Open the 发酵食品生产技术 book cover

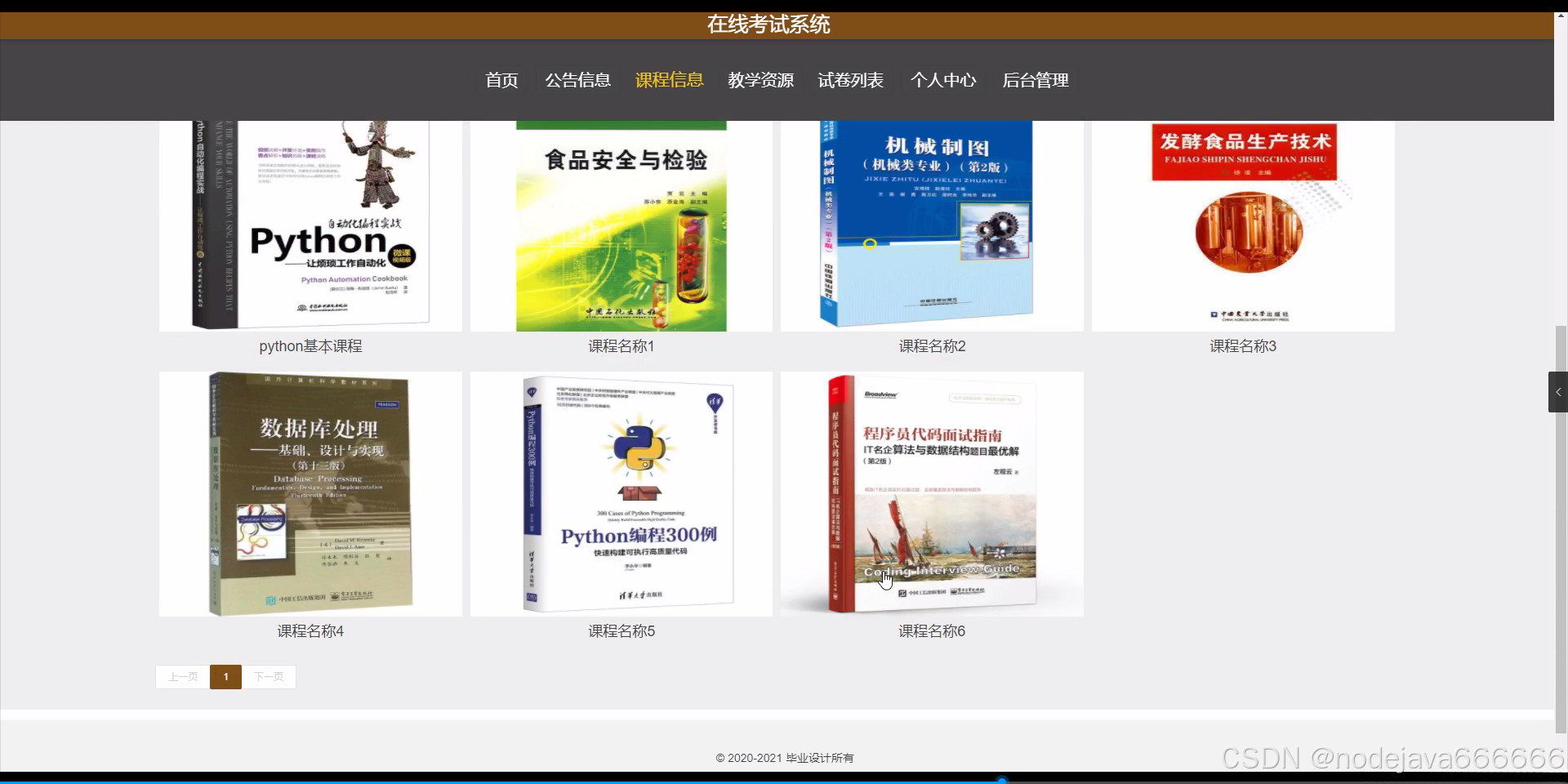click(x=1243, y=226)
